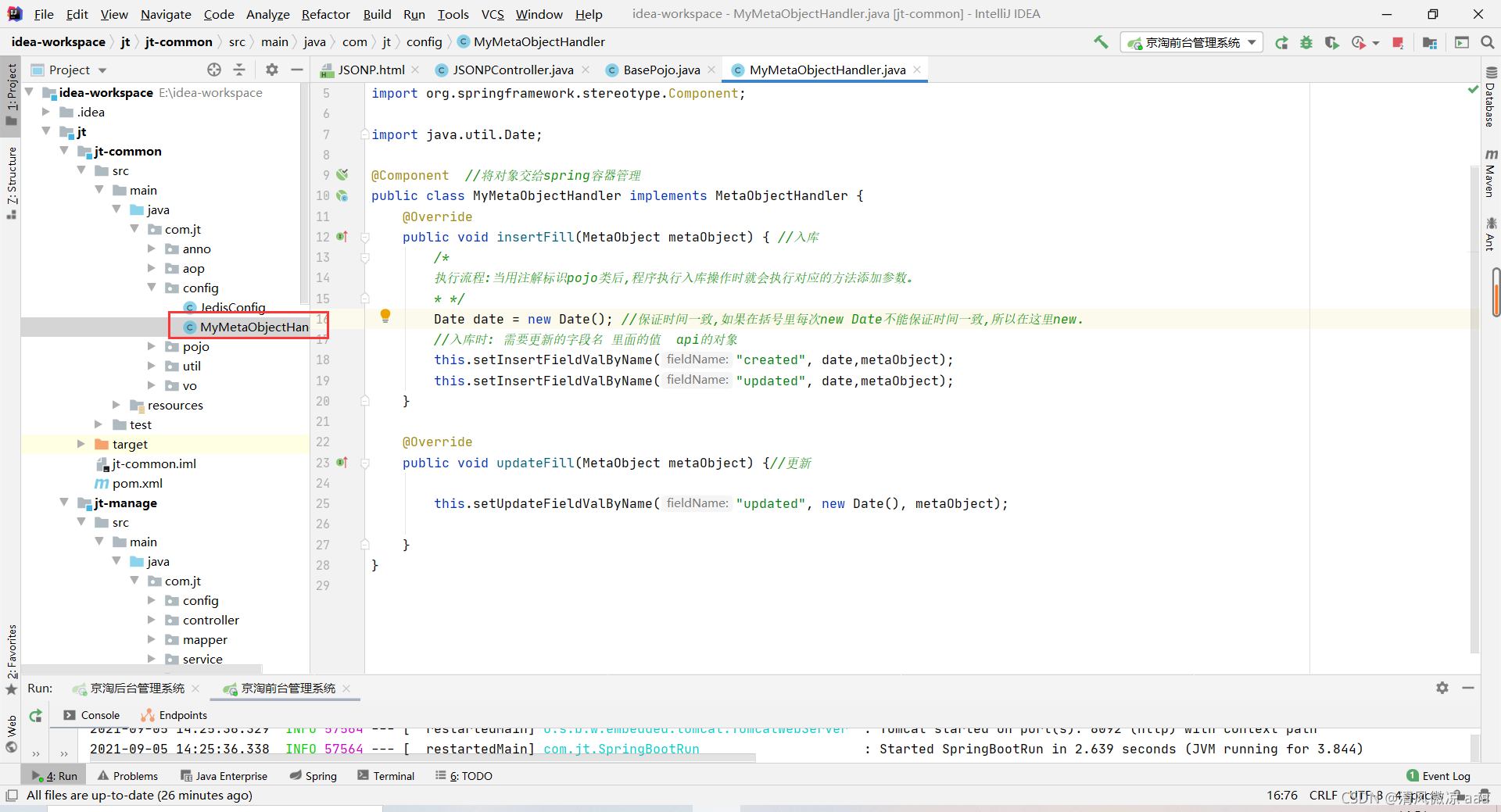Open the Refactor menu

point(325,14)
